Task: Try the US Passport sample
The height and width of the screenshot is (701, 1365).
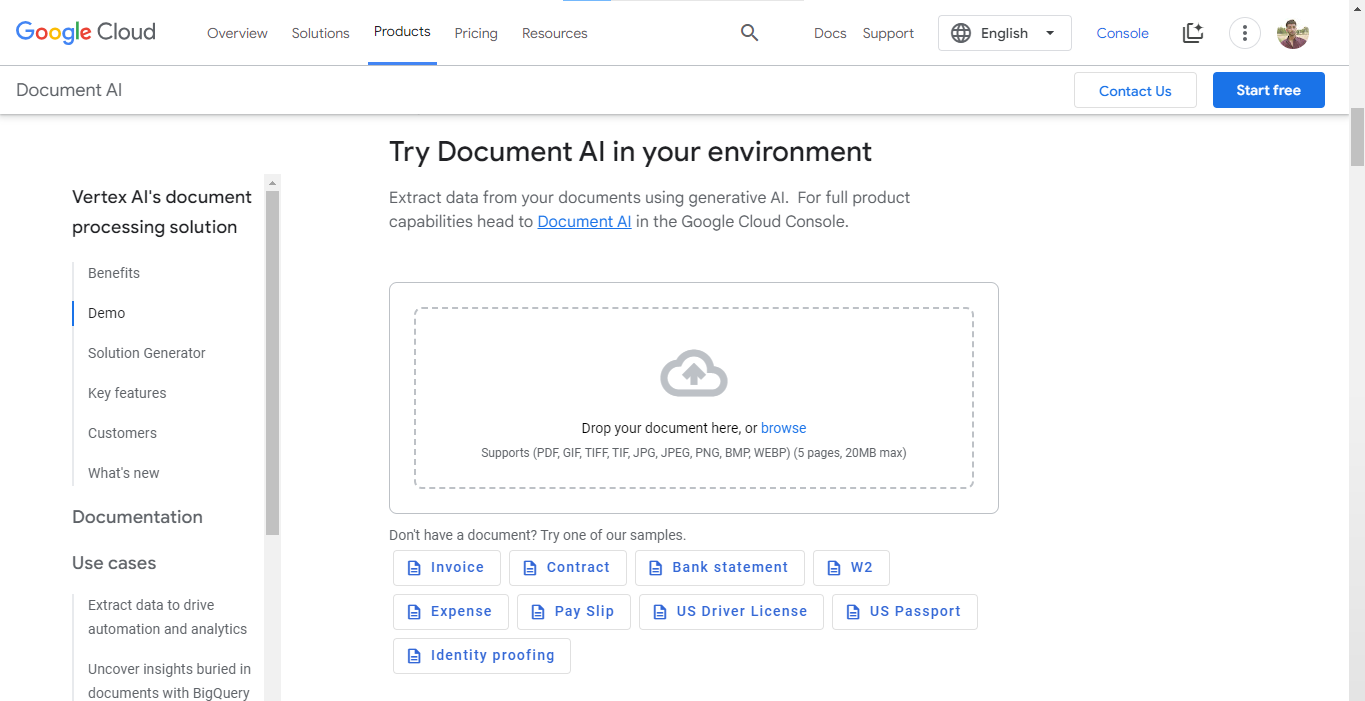Action: (x=904, y=611)
